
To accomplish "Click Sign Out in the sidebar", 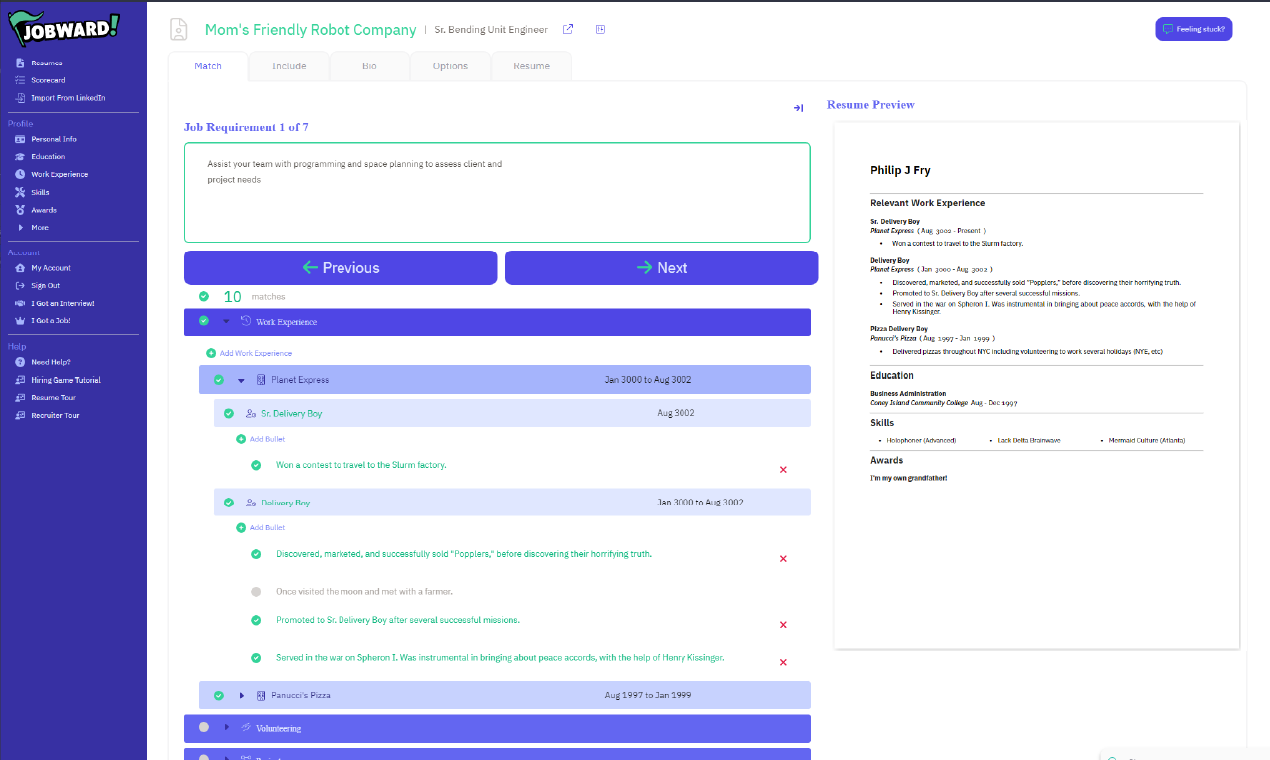I will click(x=46, y=286).
